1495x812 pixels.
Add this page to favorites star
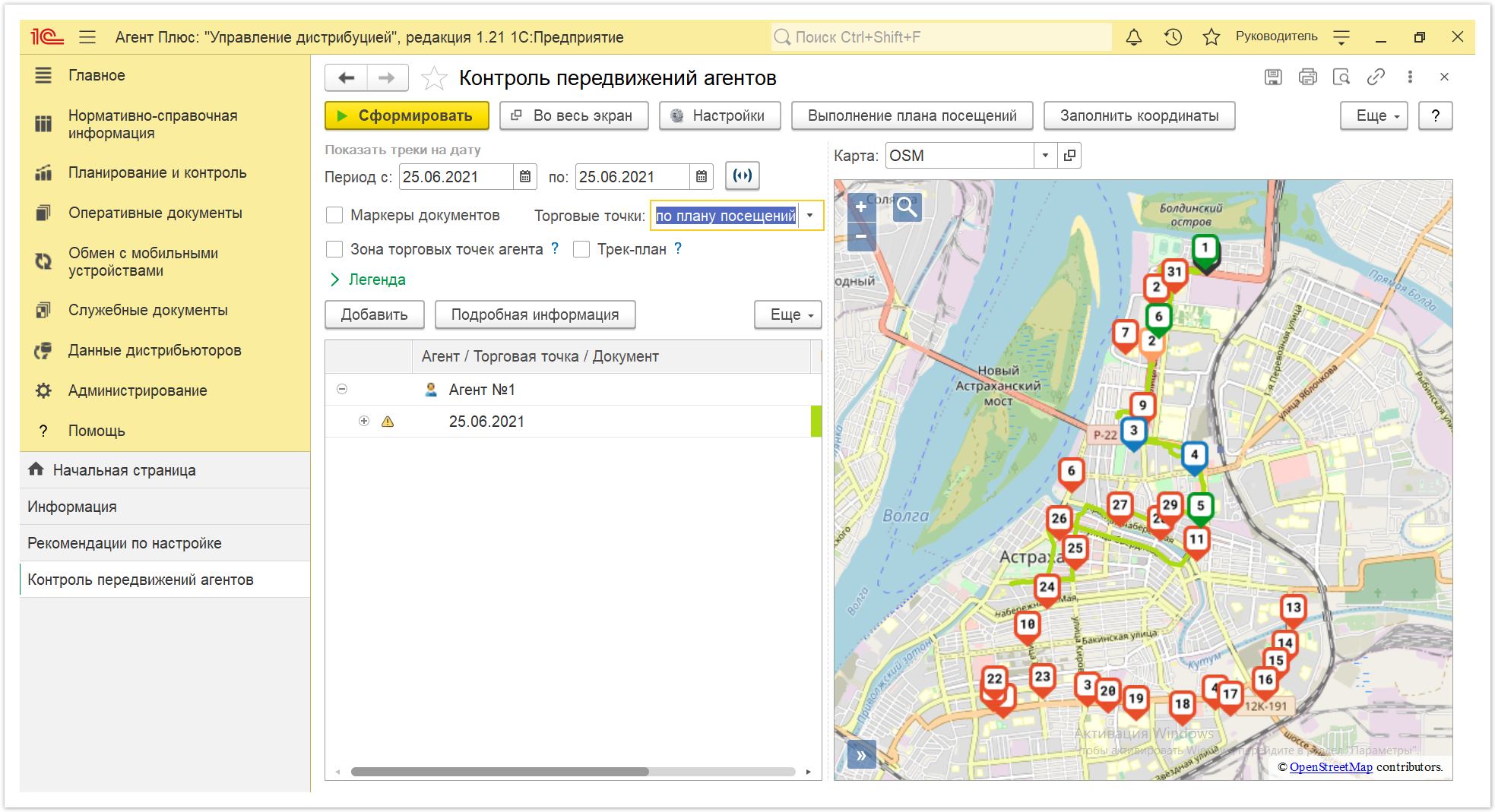(434, 77)
